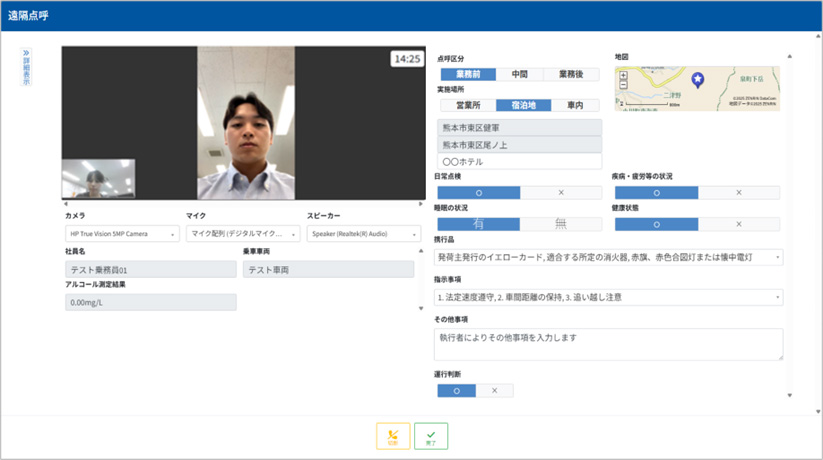Click the small self-view video thumbnail
This screenshot has height=460, width=823.
pos(98,179)
